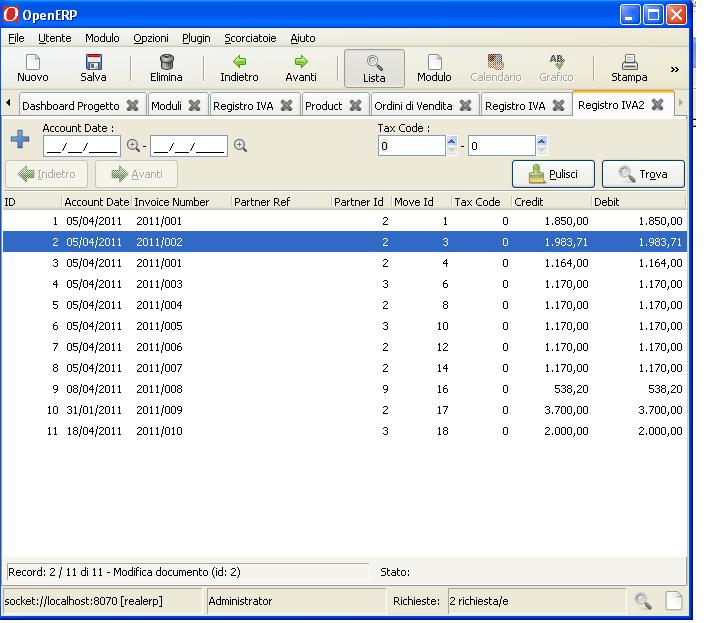Click the search-panel Avanti button

tap(136, 174)
